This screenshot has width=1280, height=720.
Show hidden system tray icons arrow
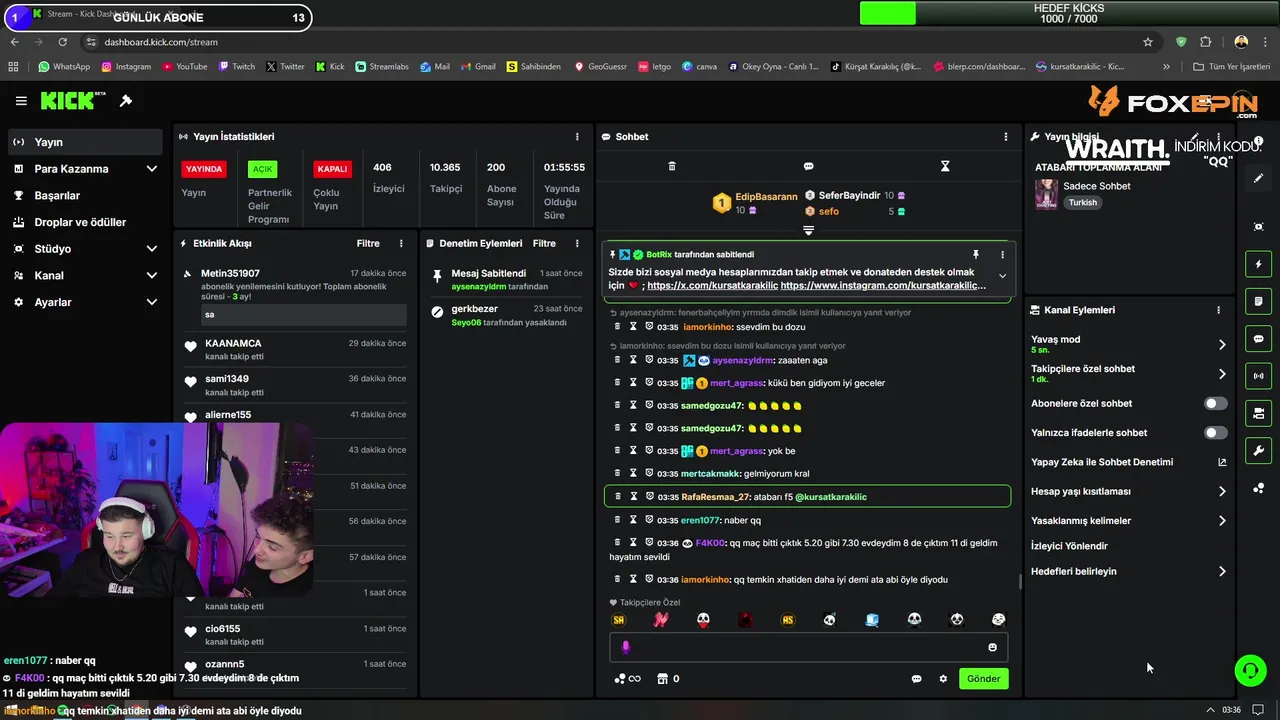point(1210,710)
